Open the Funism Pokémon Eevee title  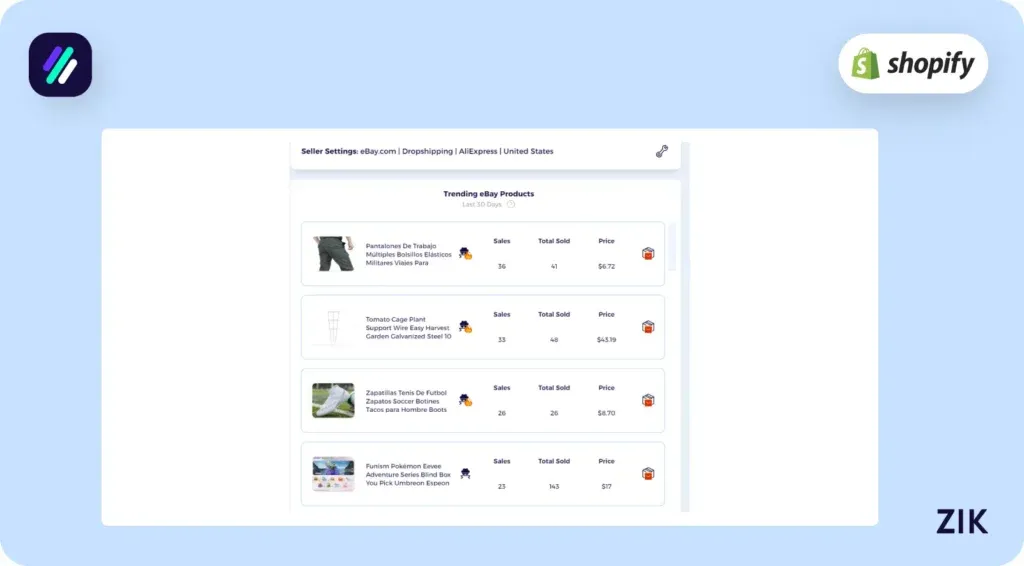point(408,475)
